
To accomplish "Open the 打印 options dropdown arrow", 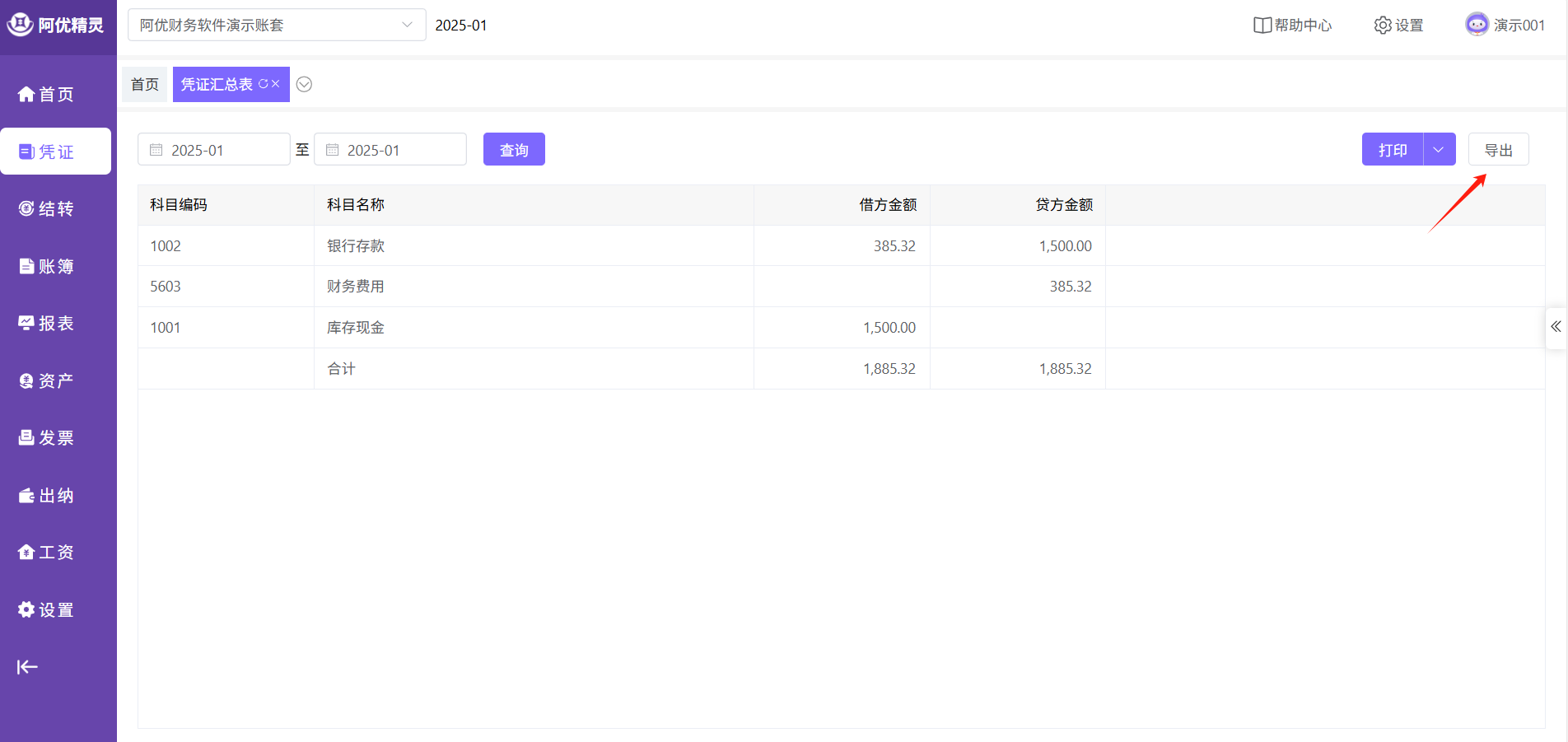I will click(1439, 150).
